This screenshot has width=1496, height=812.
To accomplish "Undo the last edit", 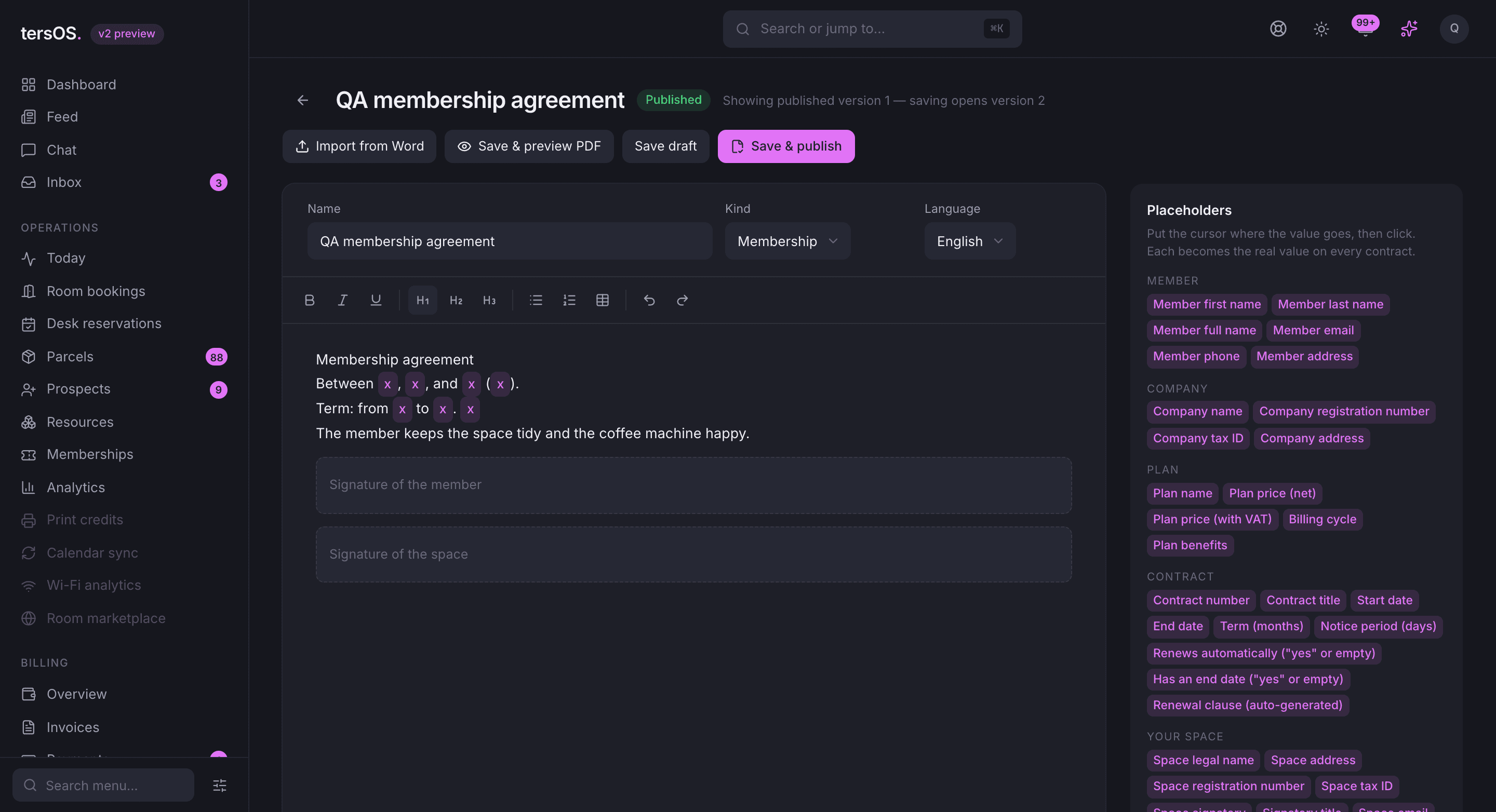I will [x=649, y=300].
